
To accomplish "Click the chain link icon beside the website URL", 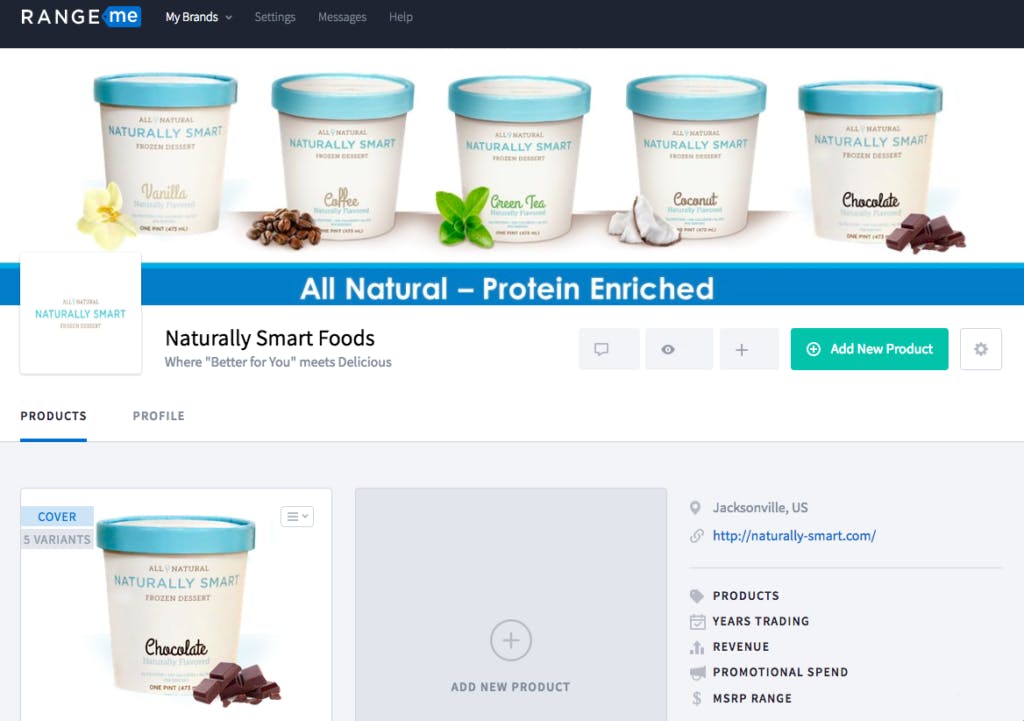I will pyautogui.click(x=697, y=536).
